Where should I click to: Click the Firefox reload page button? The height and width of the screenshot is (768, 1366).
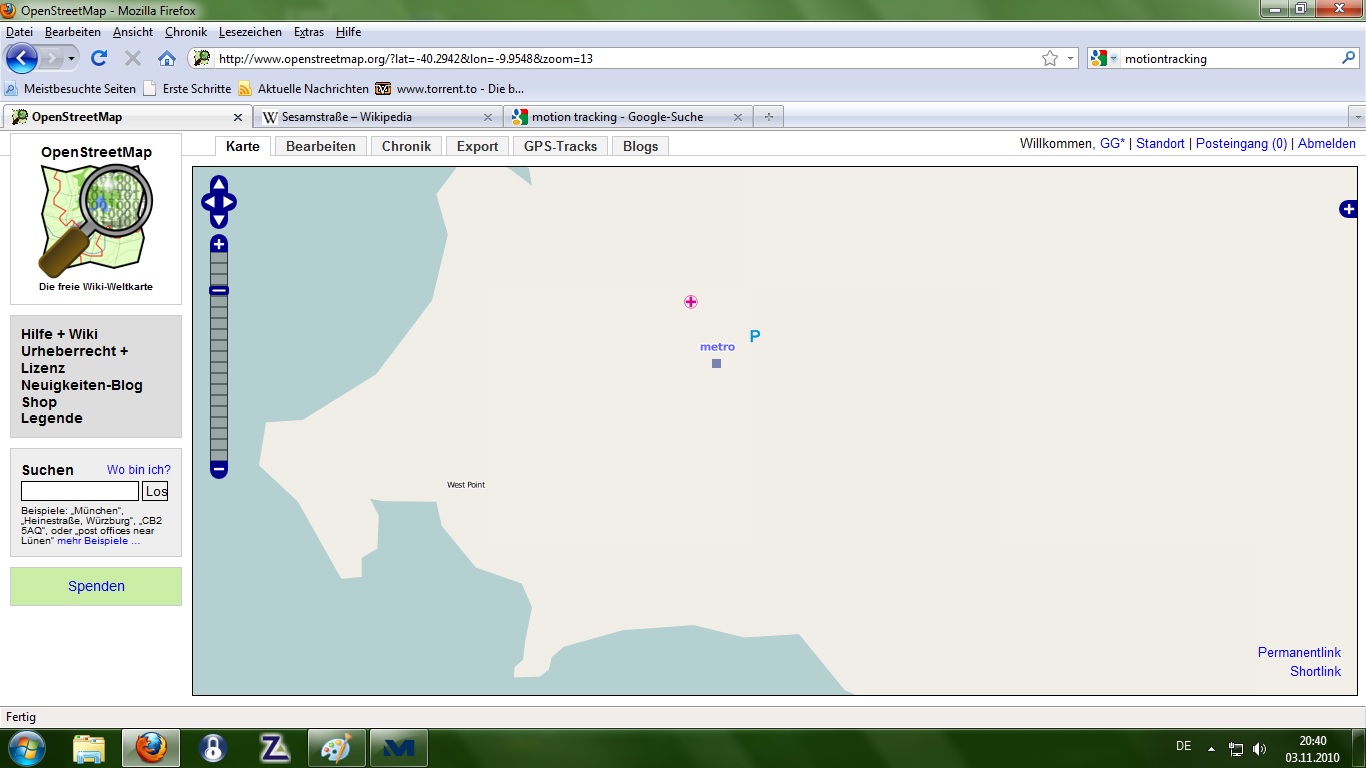(x=99, y=58)
